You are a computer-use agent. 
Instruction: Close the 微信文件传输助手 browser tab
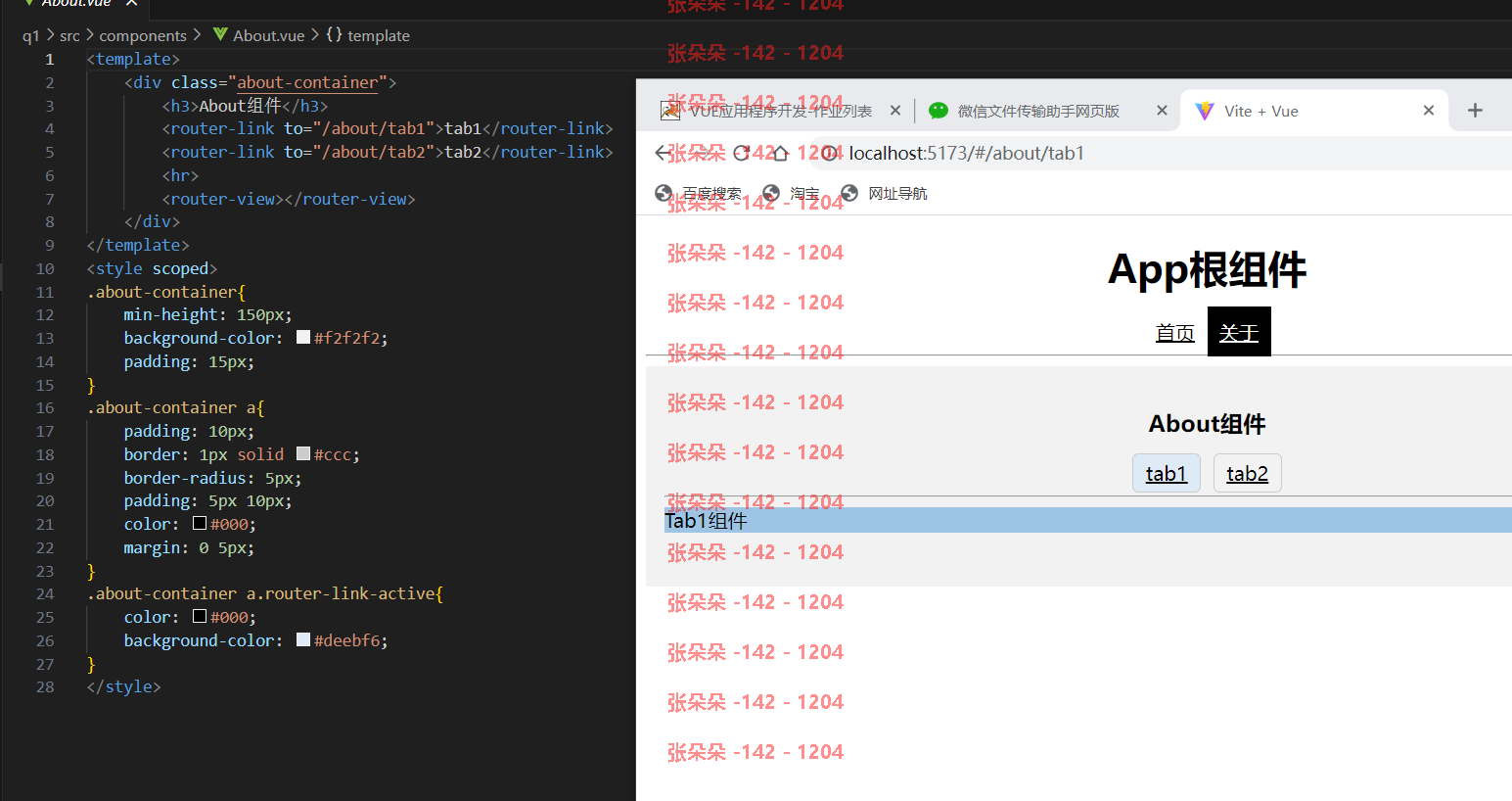point(1162,111)
